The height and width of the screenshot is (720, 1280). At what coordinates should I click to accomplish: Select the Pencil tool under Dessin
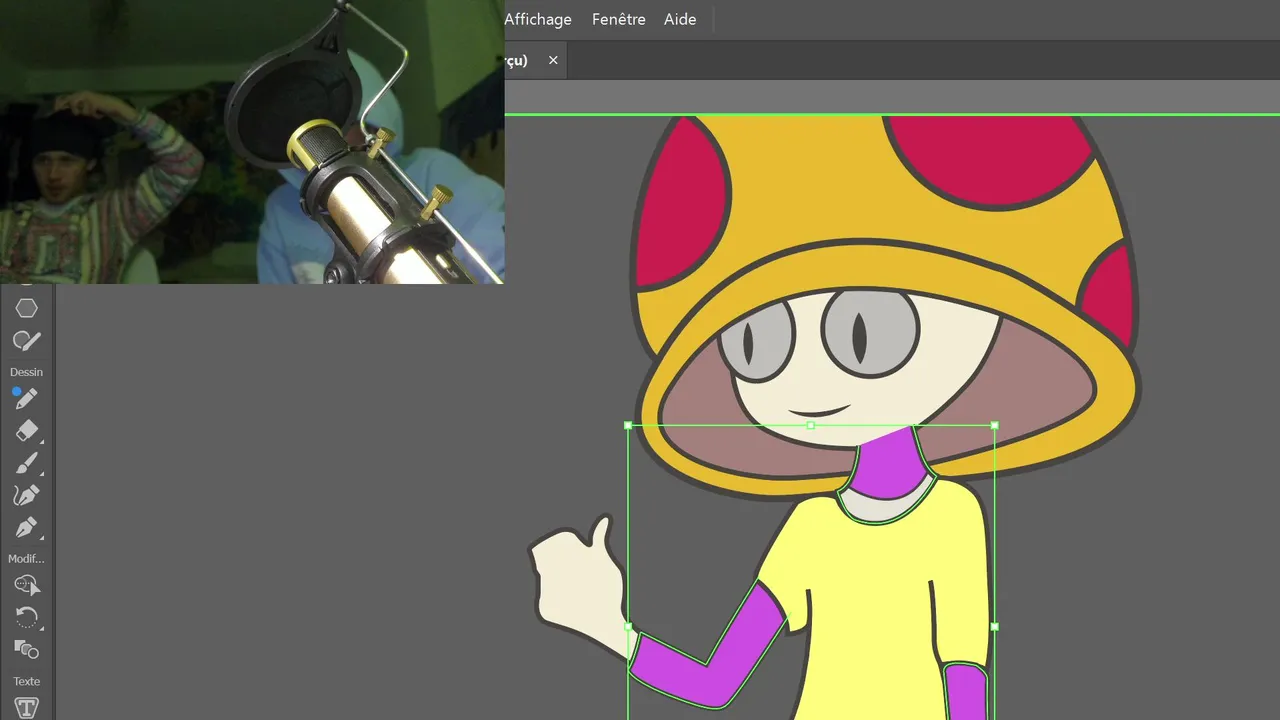(26, 399)
